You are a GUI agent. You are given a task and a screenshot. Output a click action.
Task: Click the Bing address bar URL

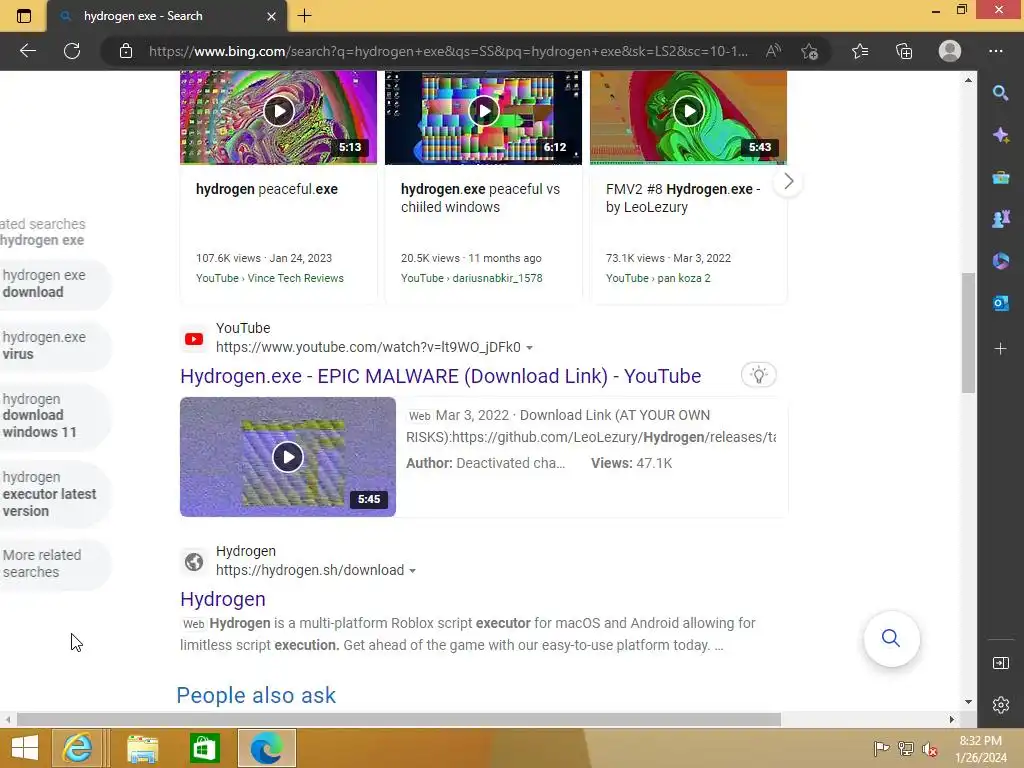coord(448,51)
